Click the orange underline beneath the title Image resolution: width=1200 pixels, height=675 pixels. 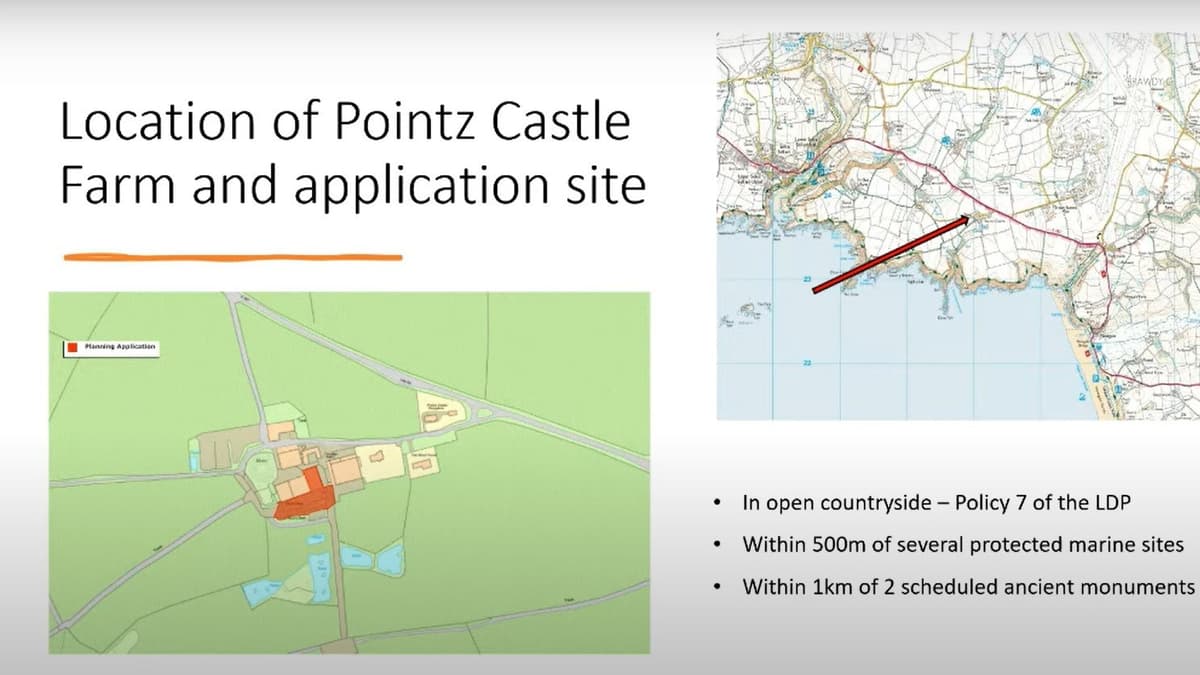(230, 258)
